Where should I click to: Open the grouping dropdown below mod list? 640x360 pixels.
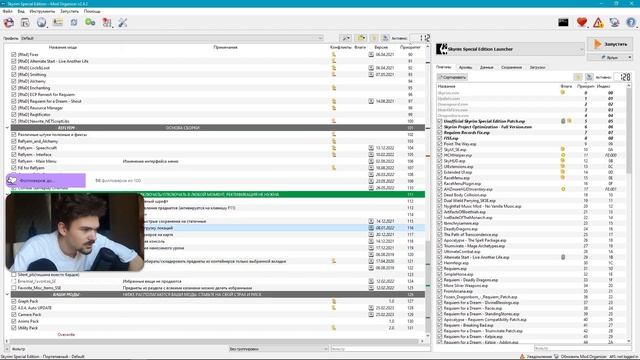click(278, 349)
